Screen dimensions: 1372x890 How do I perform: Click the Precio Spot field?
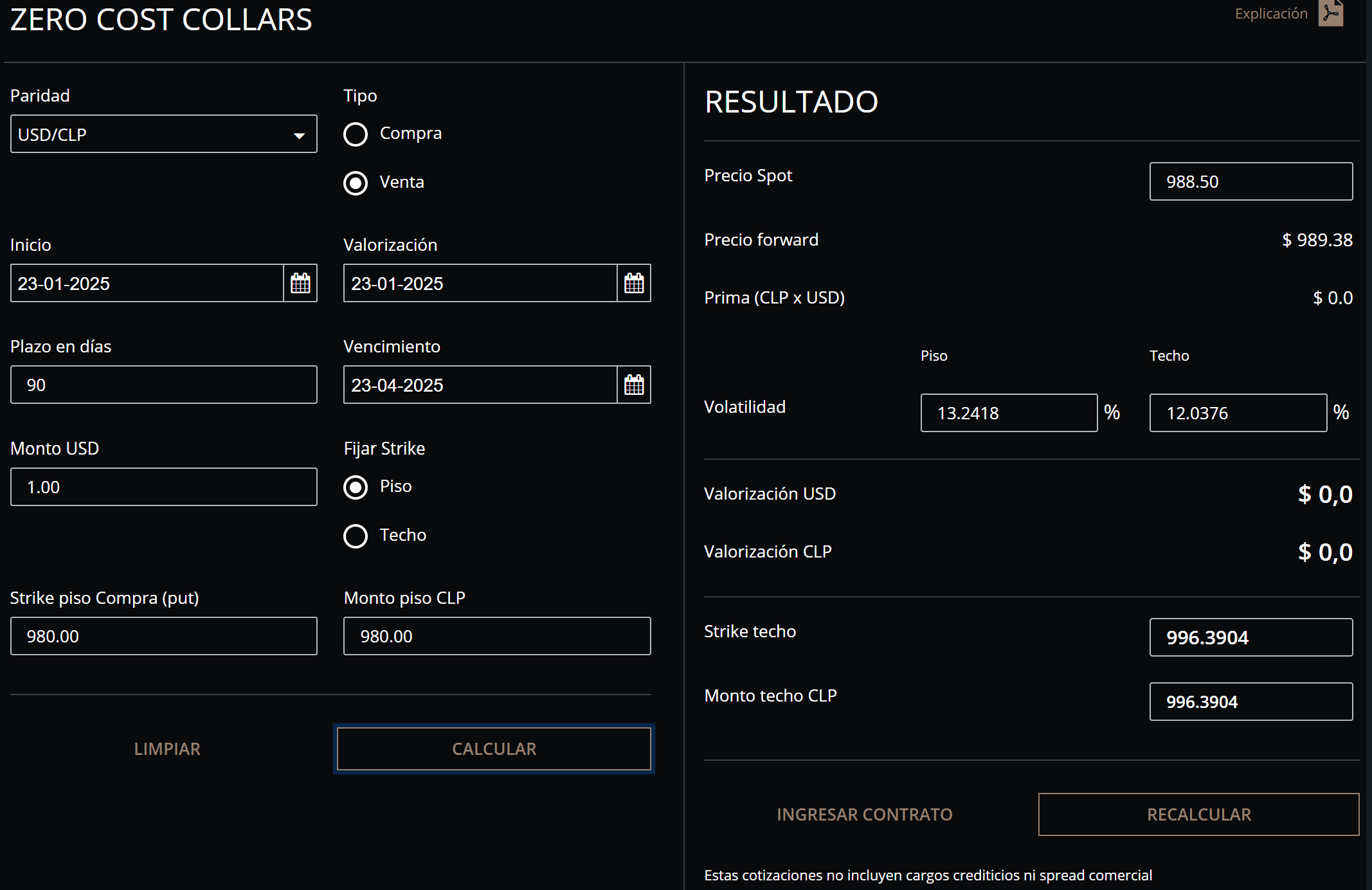click(1251, 181)
